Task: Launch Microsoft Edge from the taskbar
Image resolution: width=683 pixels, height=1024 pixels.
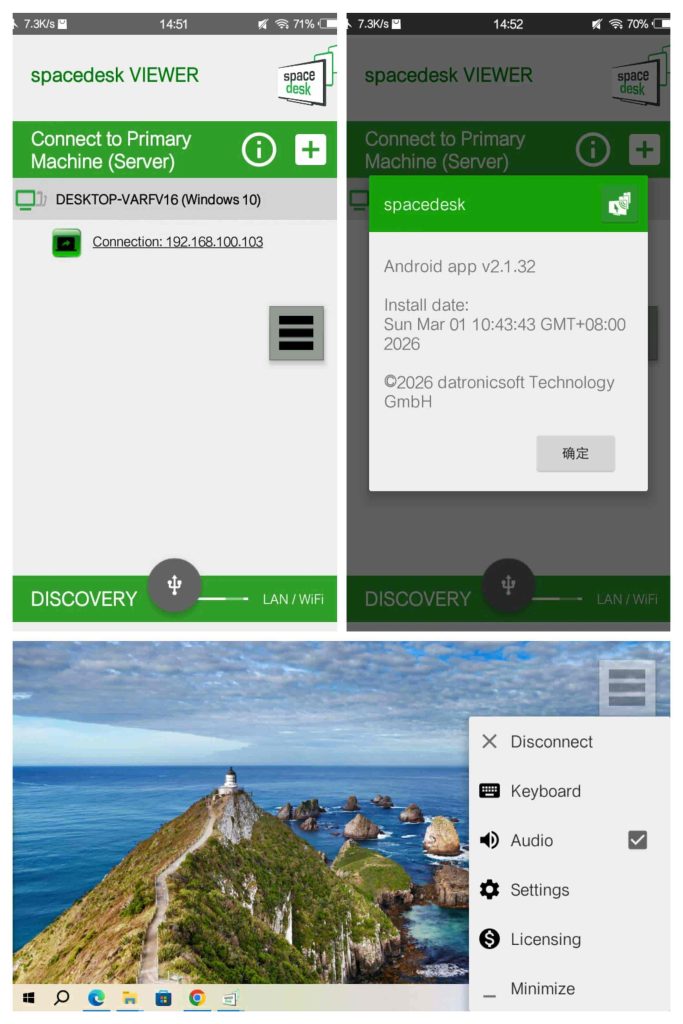Action: click(x=97, y=998)
